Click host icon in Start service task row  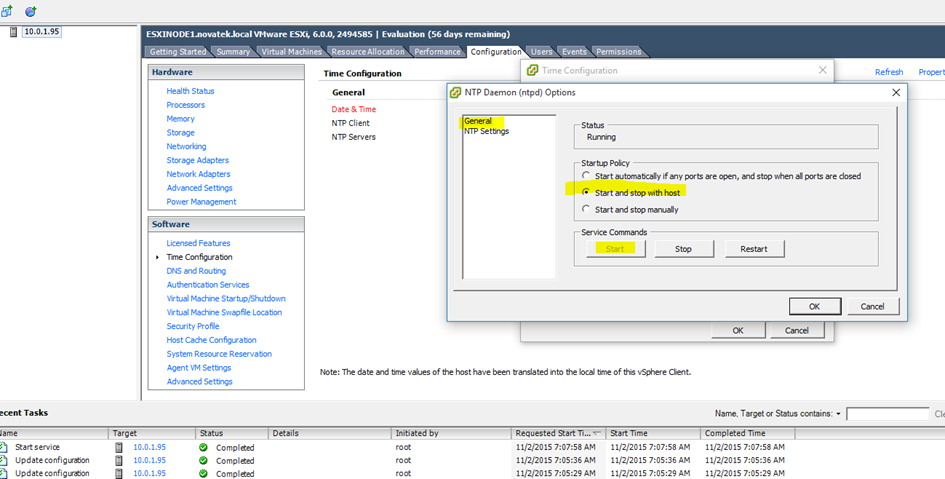point(119,447)
